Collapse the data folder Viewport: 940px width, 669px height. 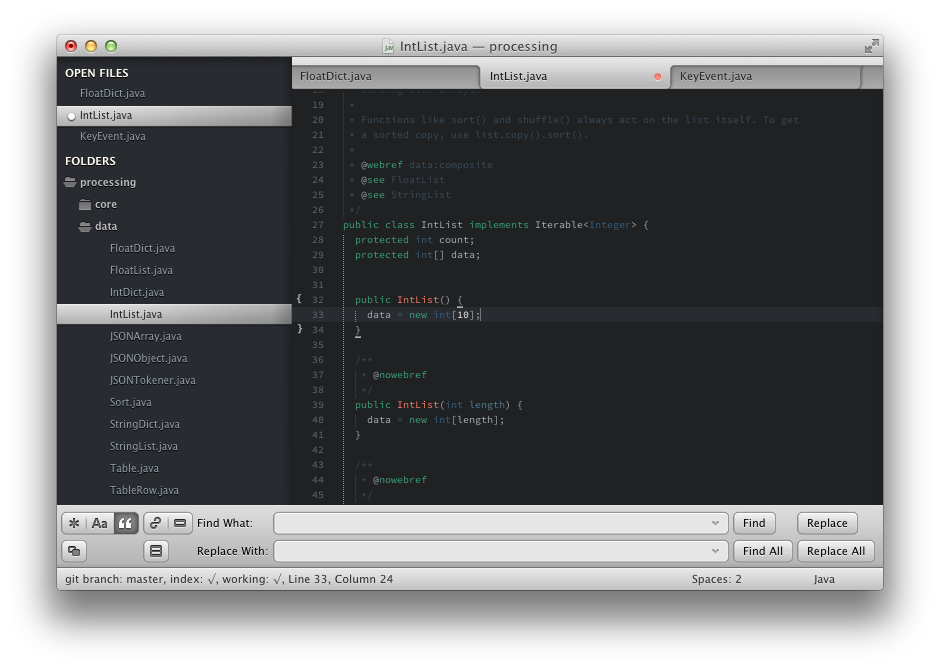(x=85, y=227)
